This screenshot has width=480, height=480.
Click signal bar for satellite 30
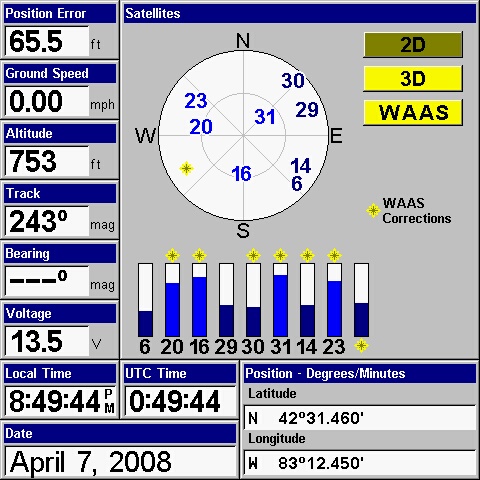253,300
